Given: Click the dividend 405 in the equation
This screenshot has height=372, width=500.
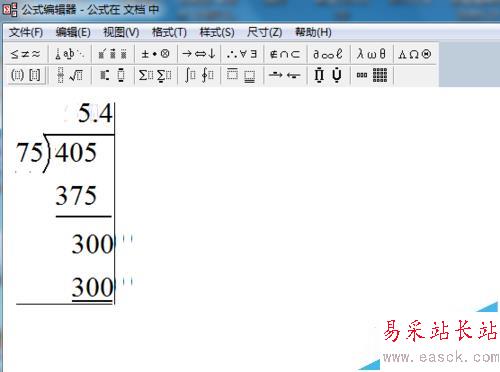Looking at the screenshot, I should click(76, 153).
